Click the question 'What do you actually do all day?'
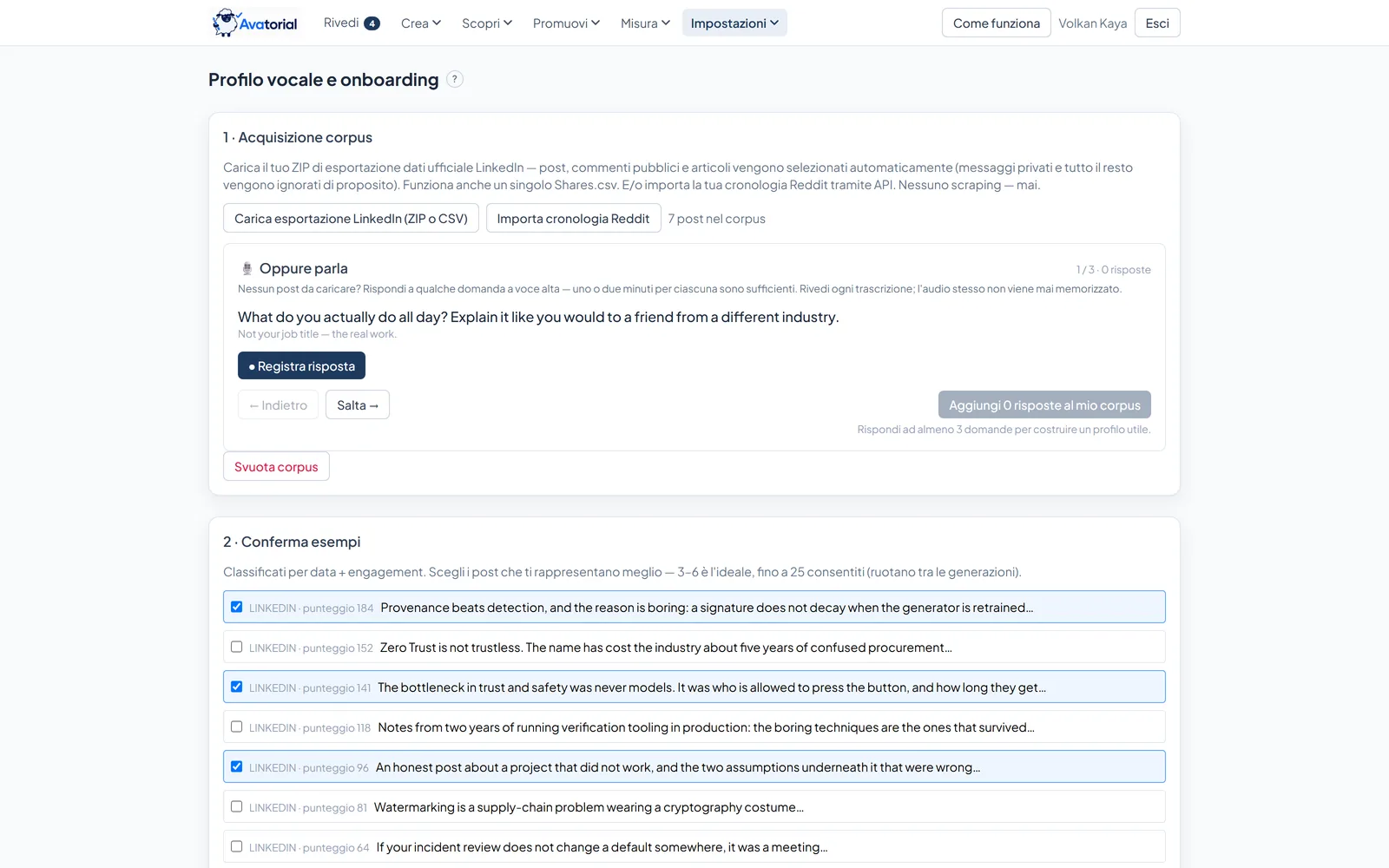Image resolution: width=1389 pixels, height=868 pixels. click(538, 317)
